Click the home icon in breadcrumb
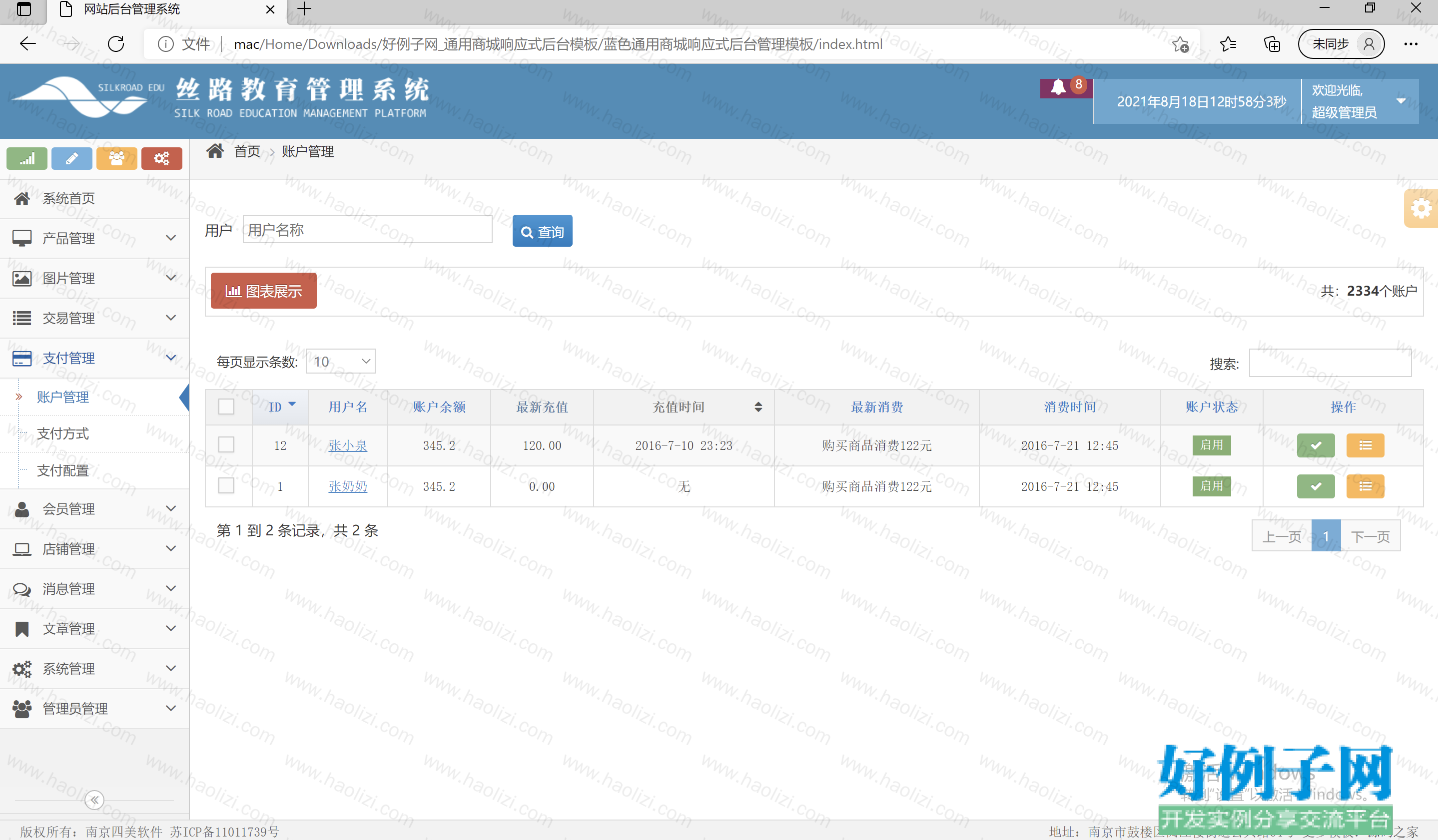The height and width of the screenshot is (840, 1438). (x=215, y=151)
